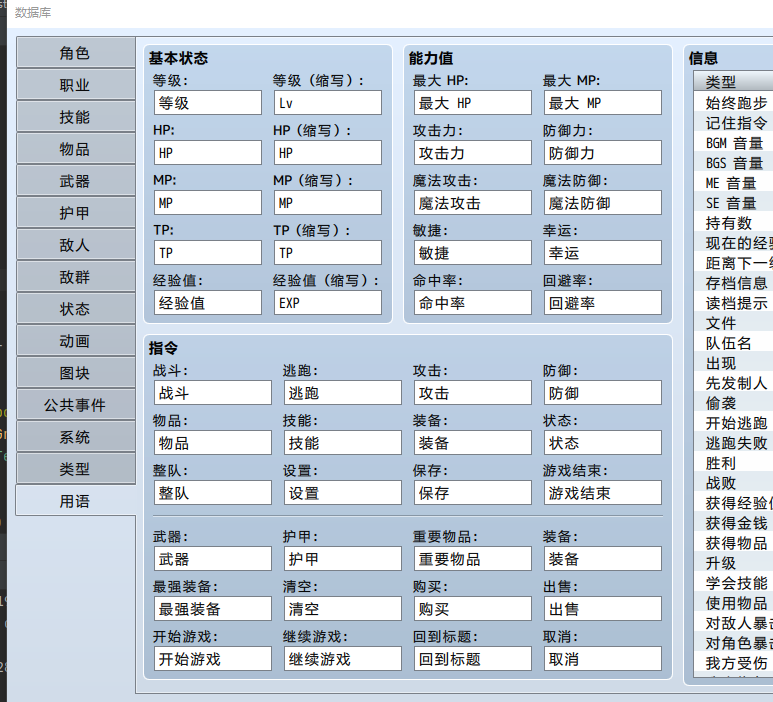Click the 最大 HP parameter field
This screenshot has height=702, width=773.
point(473,103)
